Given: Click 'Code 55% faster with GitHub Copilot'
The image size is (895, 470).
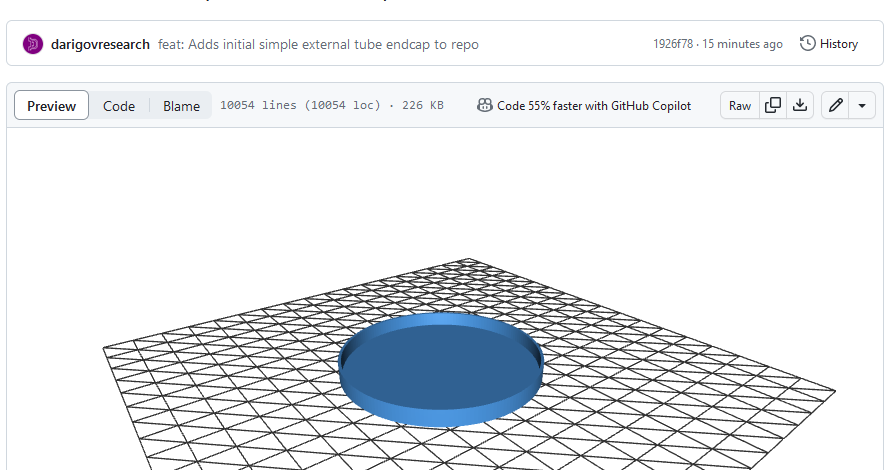Looking at the screenshot, I should click(x=594, y=106).
